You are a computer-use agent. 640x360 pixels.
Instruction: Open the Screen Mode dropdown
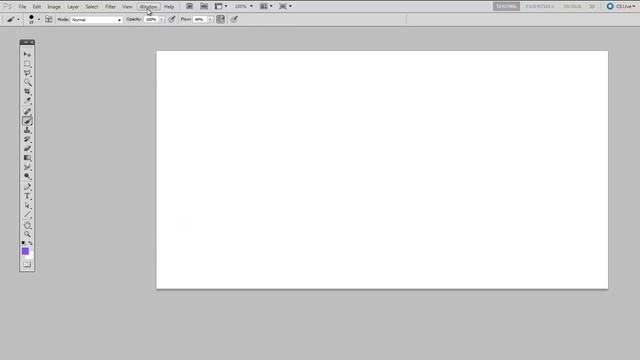tap(285, 7)
